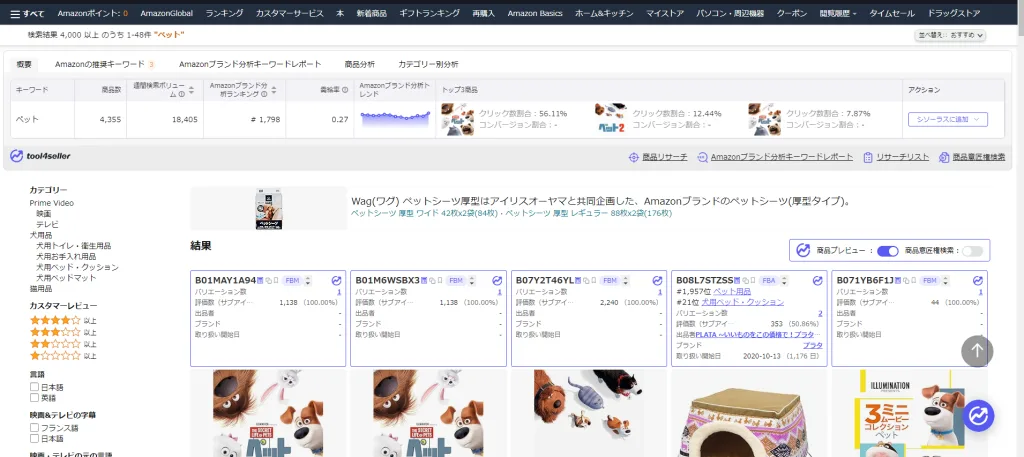Click the gray scroll-to-top arrow button
This screenshot has height=457, width=1024.
coord(977,351)
